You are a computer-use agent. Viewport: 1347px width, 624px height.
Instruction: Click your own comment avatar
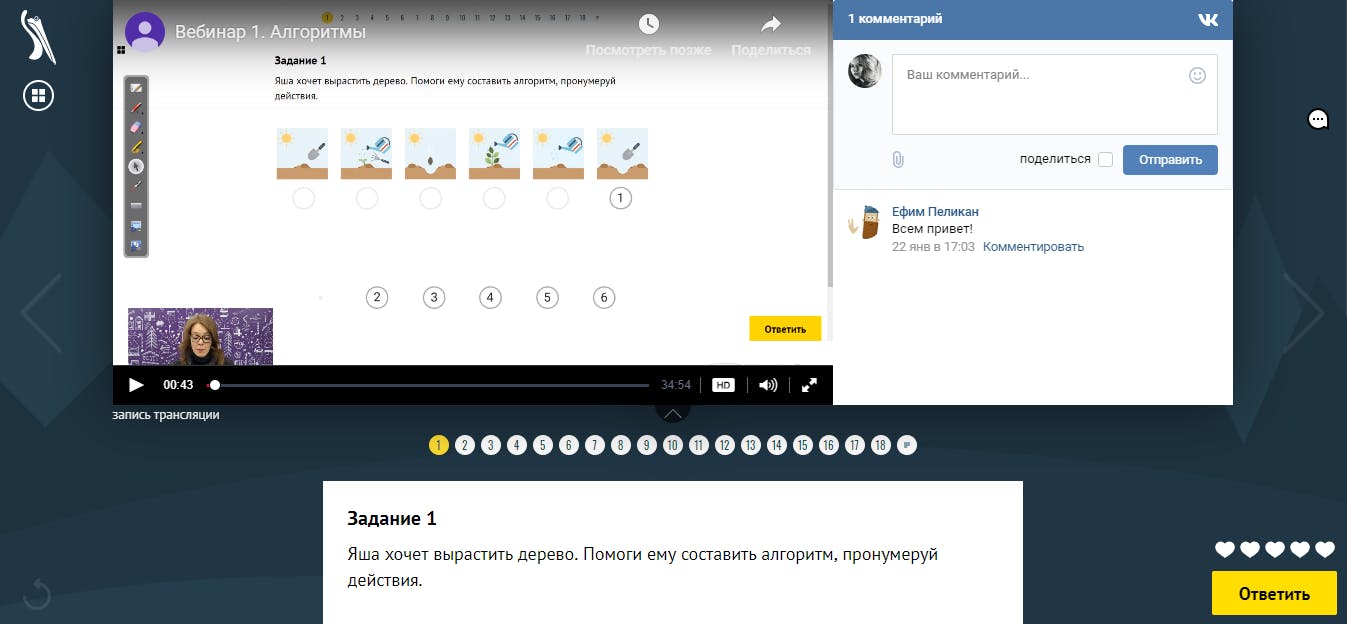[x=865, y=71]
